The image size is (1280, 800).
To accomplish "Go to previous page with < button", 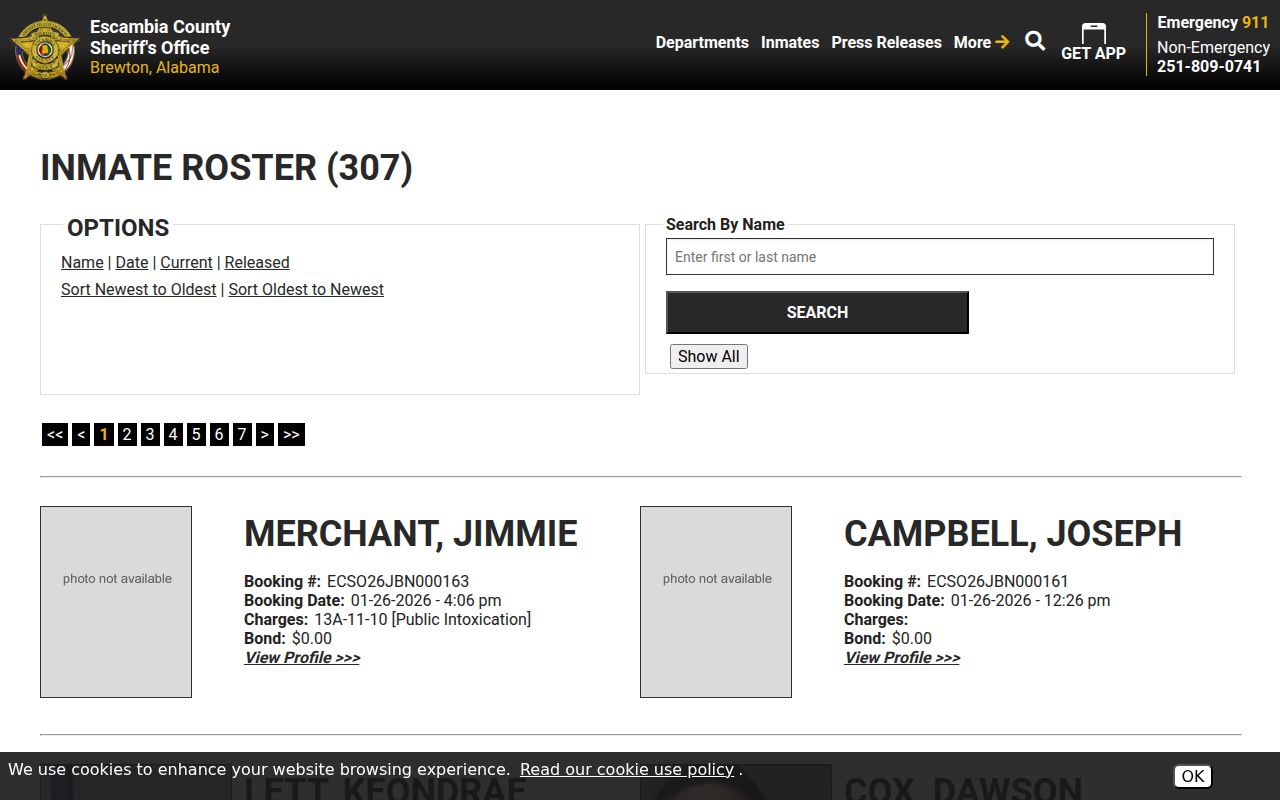I will coord(81,434).
